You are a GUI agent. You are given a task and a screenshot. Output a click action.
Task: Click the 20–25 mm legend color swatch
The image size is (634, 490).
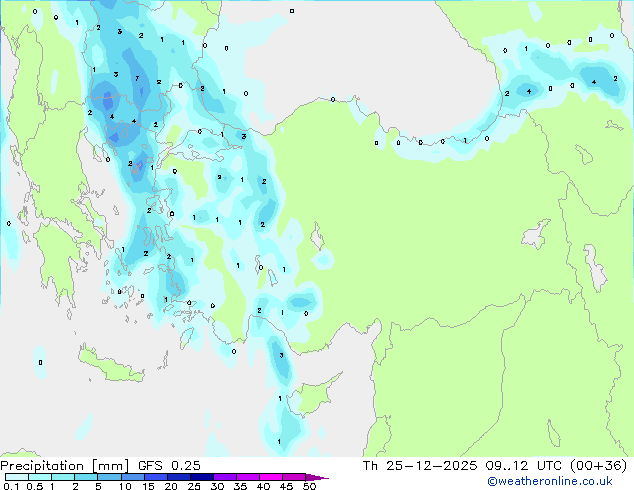point(179,477)
